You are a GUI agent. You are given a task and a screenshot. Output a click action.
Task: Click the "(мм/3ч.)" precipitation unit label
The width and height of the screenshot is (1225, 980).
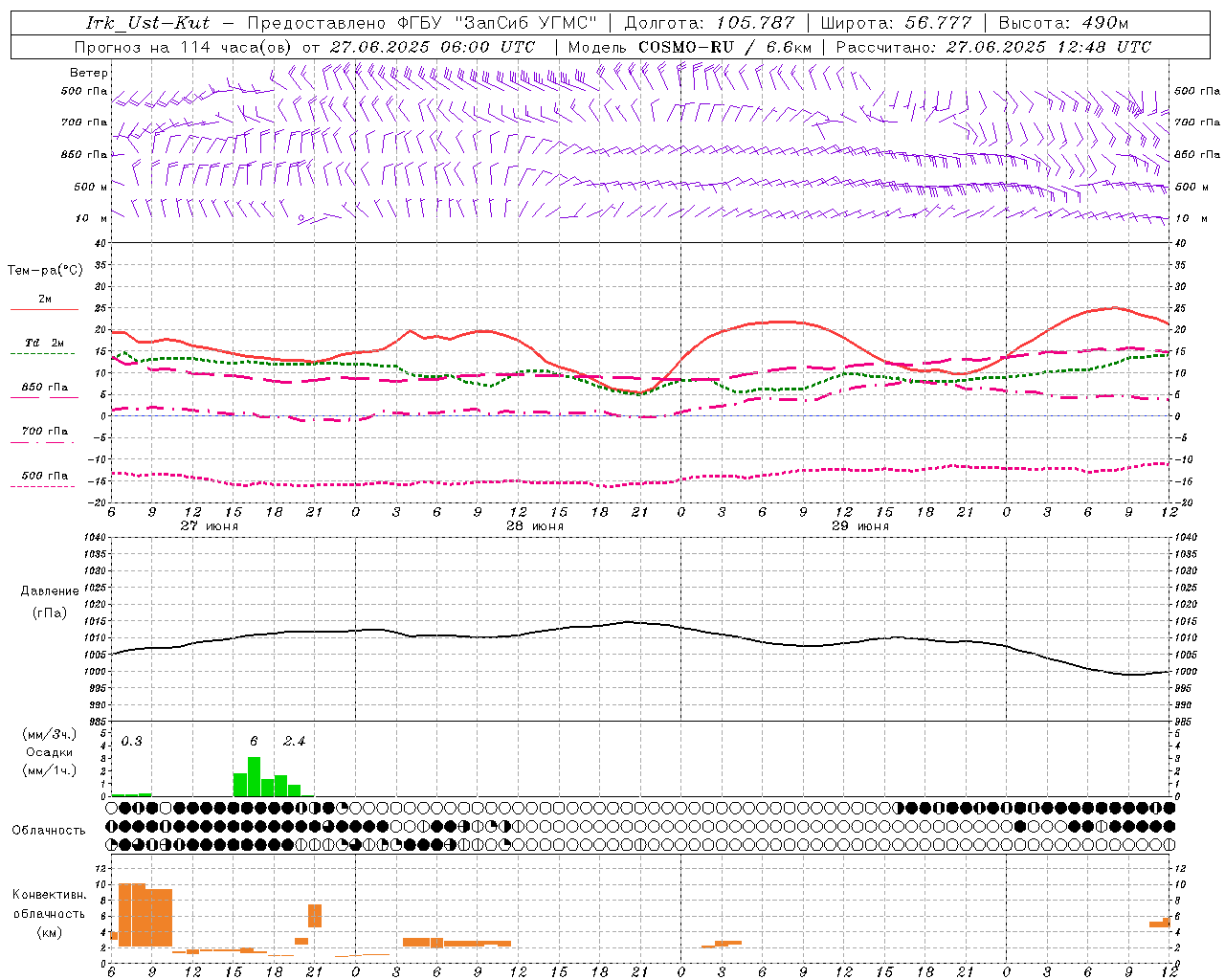50,735
